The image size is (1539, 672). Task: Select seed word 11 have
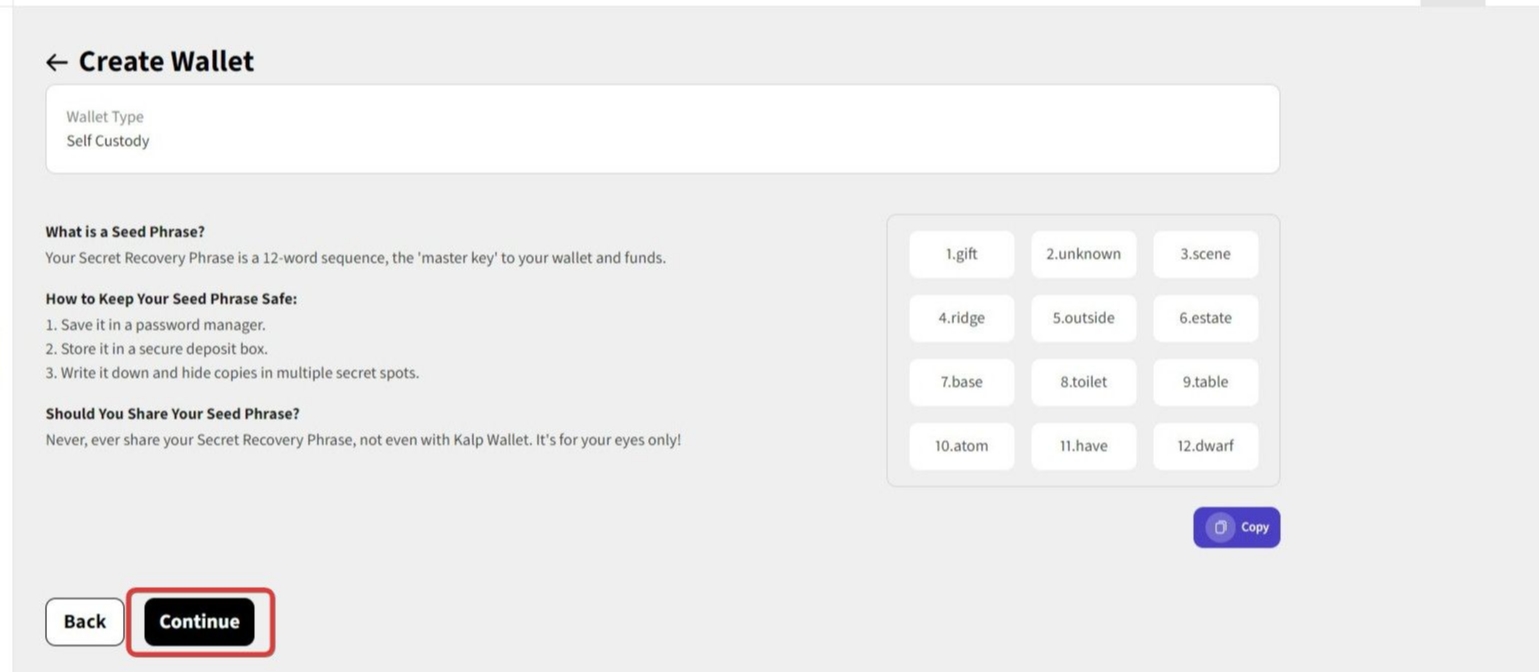(1083, 446)
